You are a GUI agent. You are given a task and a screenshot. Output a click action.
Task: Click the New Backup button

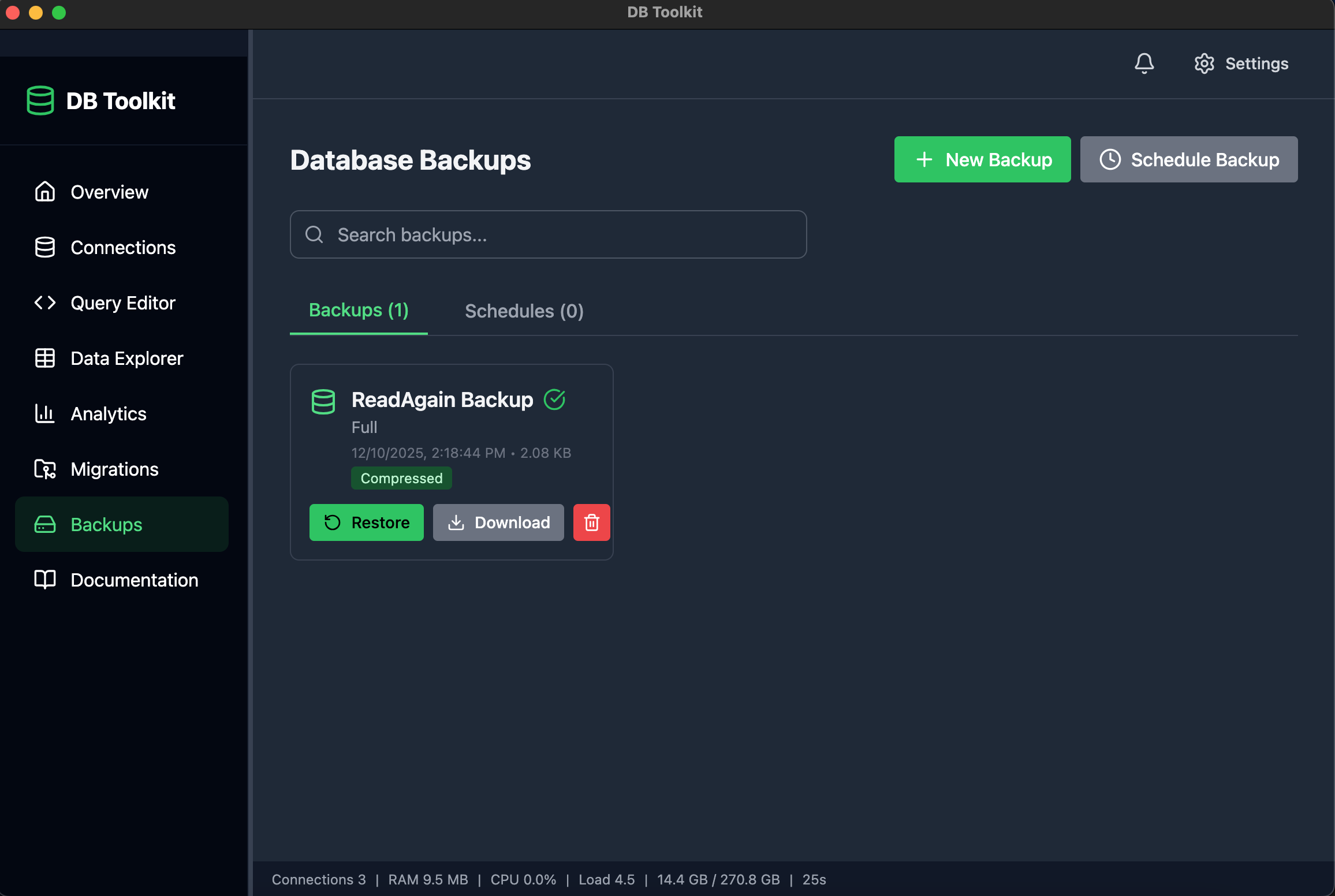pyautogui.click(x=982, y=159)
